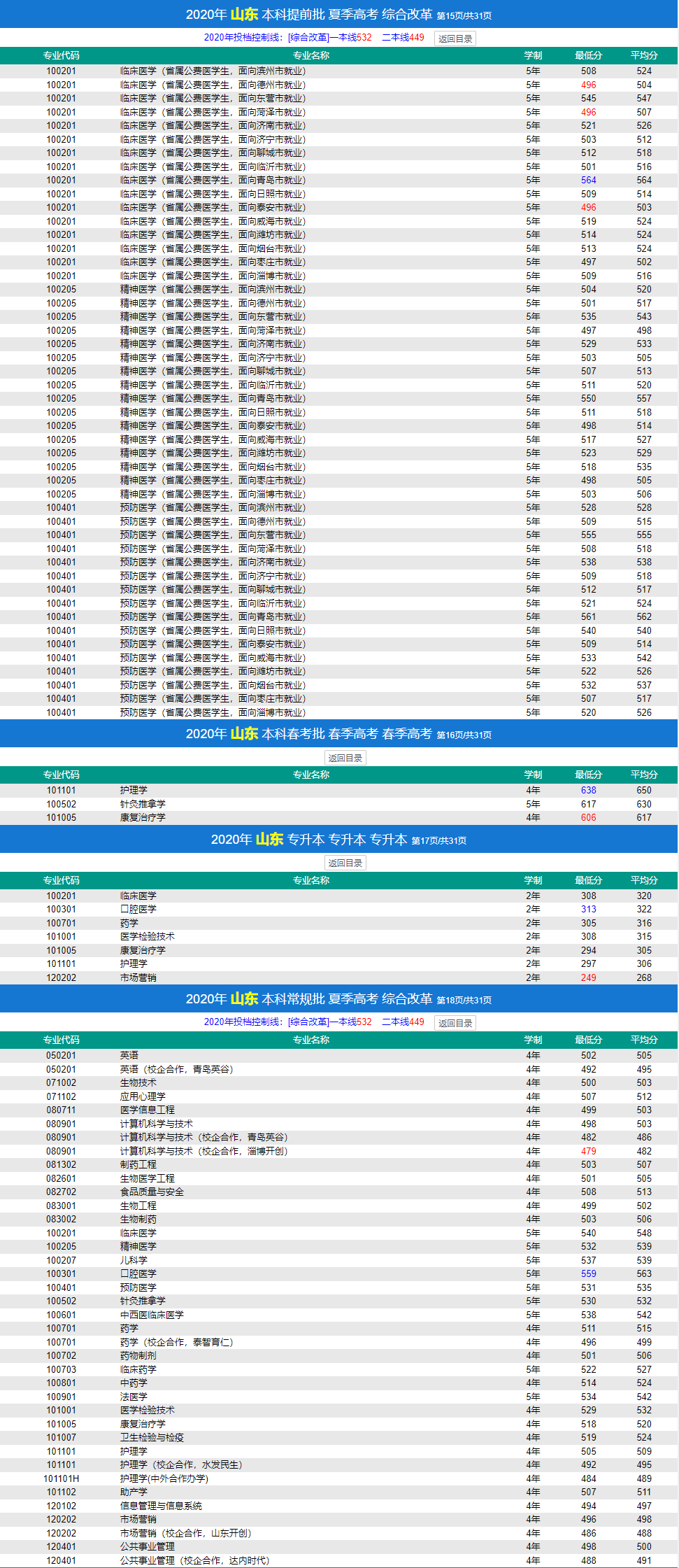
Task: Click 中西医临床医学 major name
Action: (152, 1315)
